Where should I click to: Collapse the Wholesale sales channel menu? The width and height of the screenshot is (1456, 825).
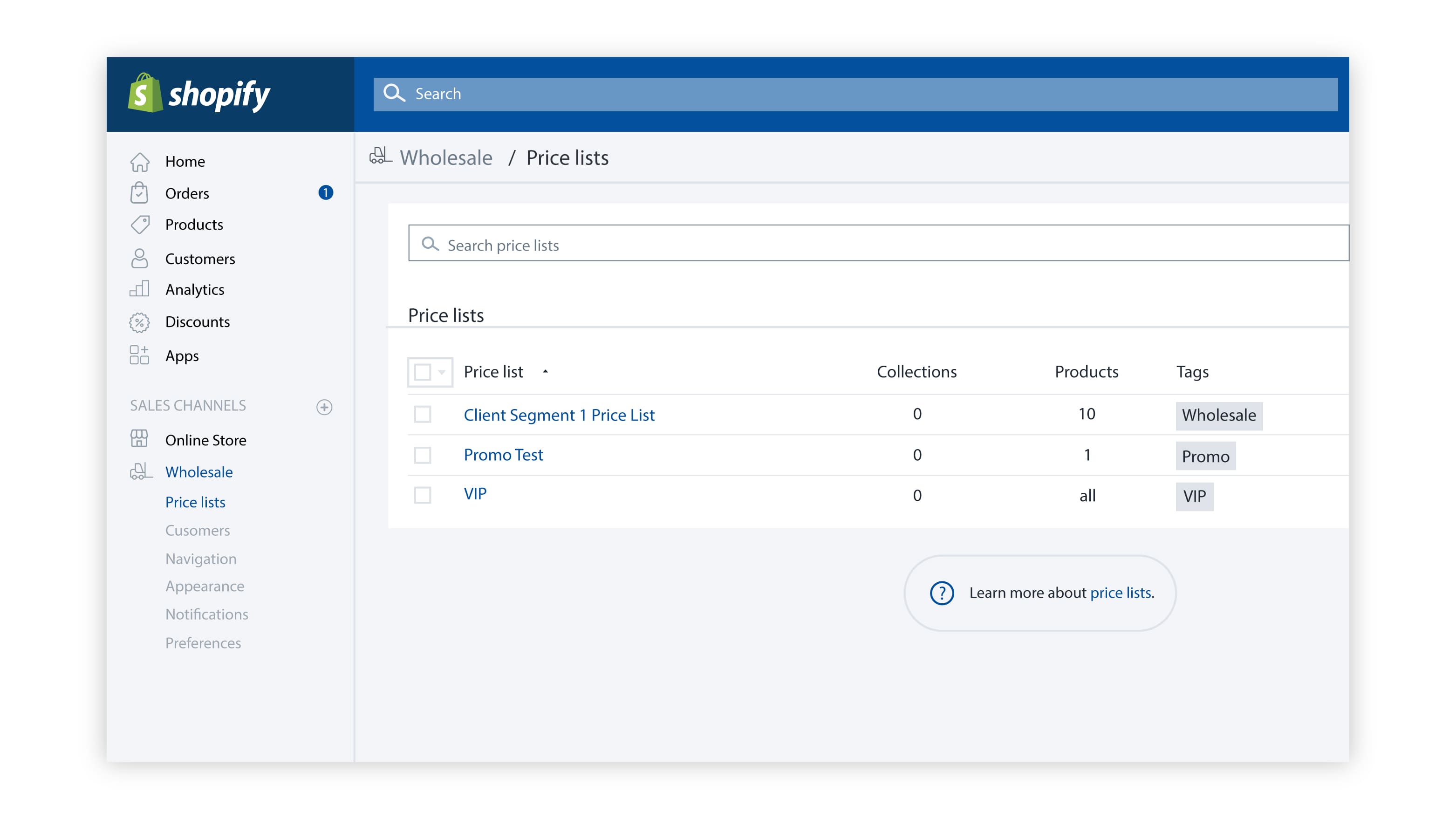point(198,472)
